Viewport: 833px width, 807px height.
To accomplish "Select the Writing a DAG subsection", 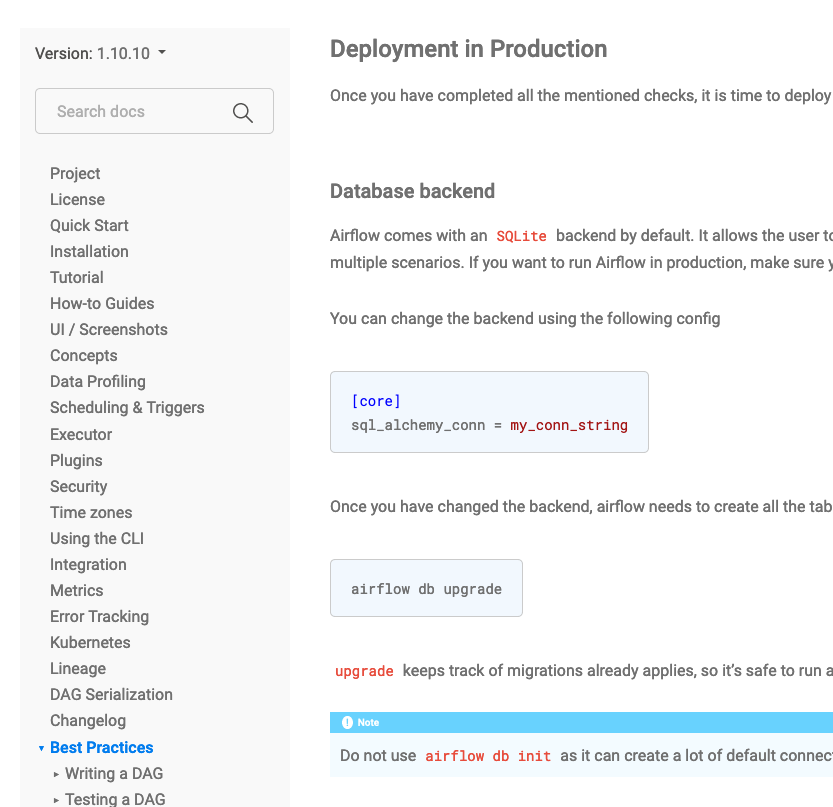I will click(114, 773).
